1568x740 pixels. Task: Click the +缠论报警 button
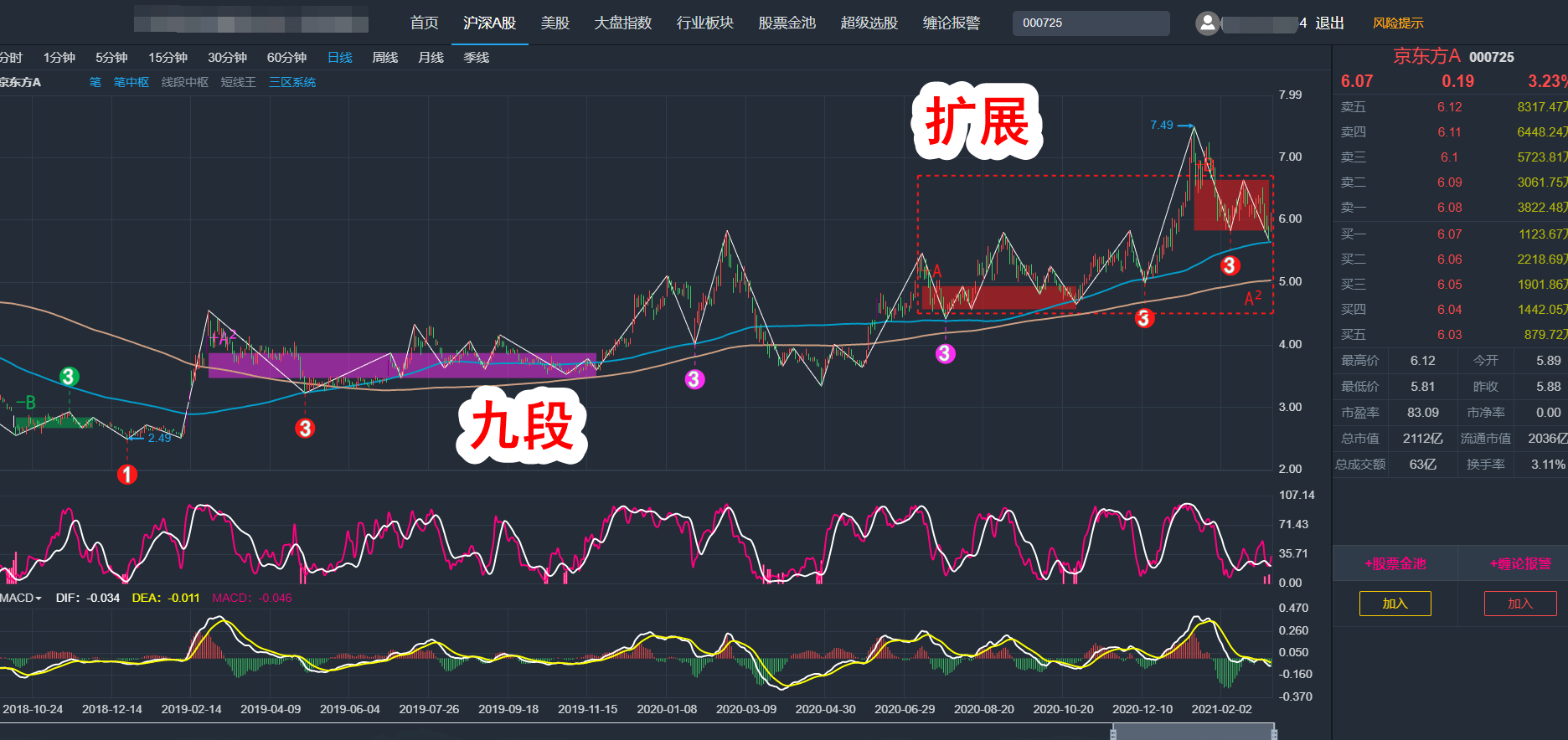[x=1520, y=563]
